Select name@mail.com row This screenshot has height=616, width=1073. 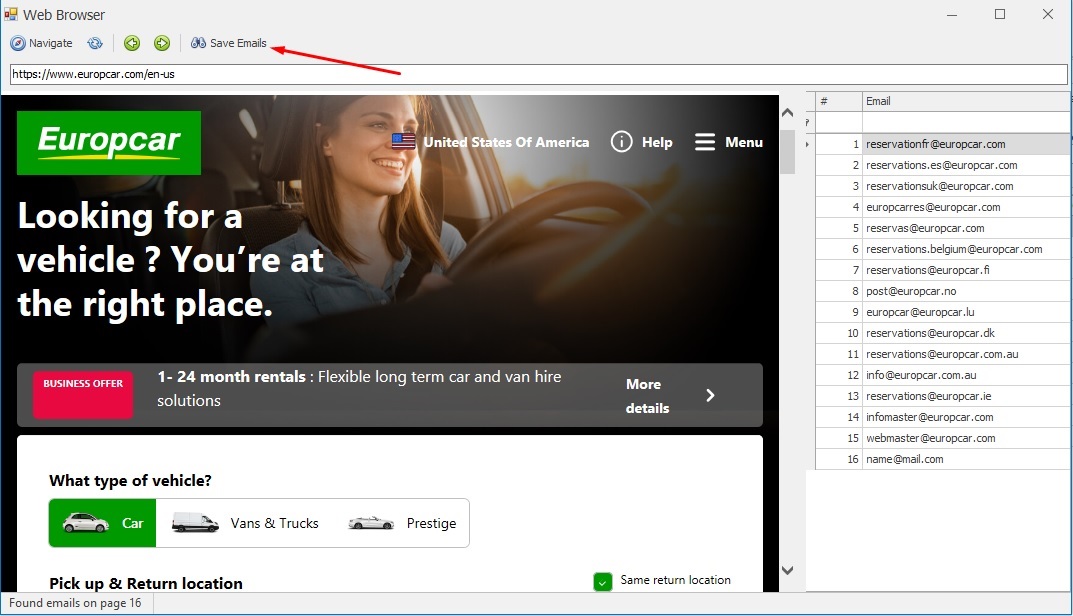pyautogui.click(x=943, y=459)
